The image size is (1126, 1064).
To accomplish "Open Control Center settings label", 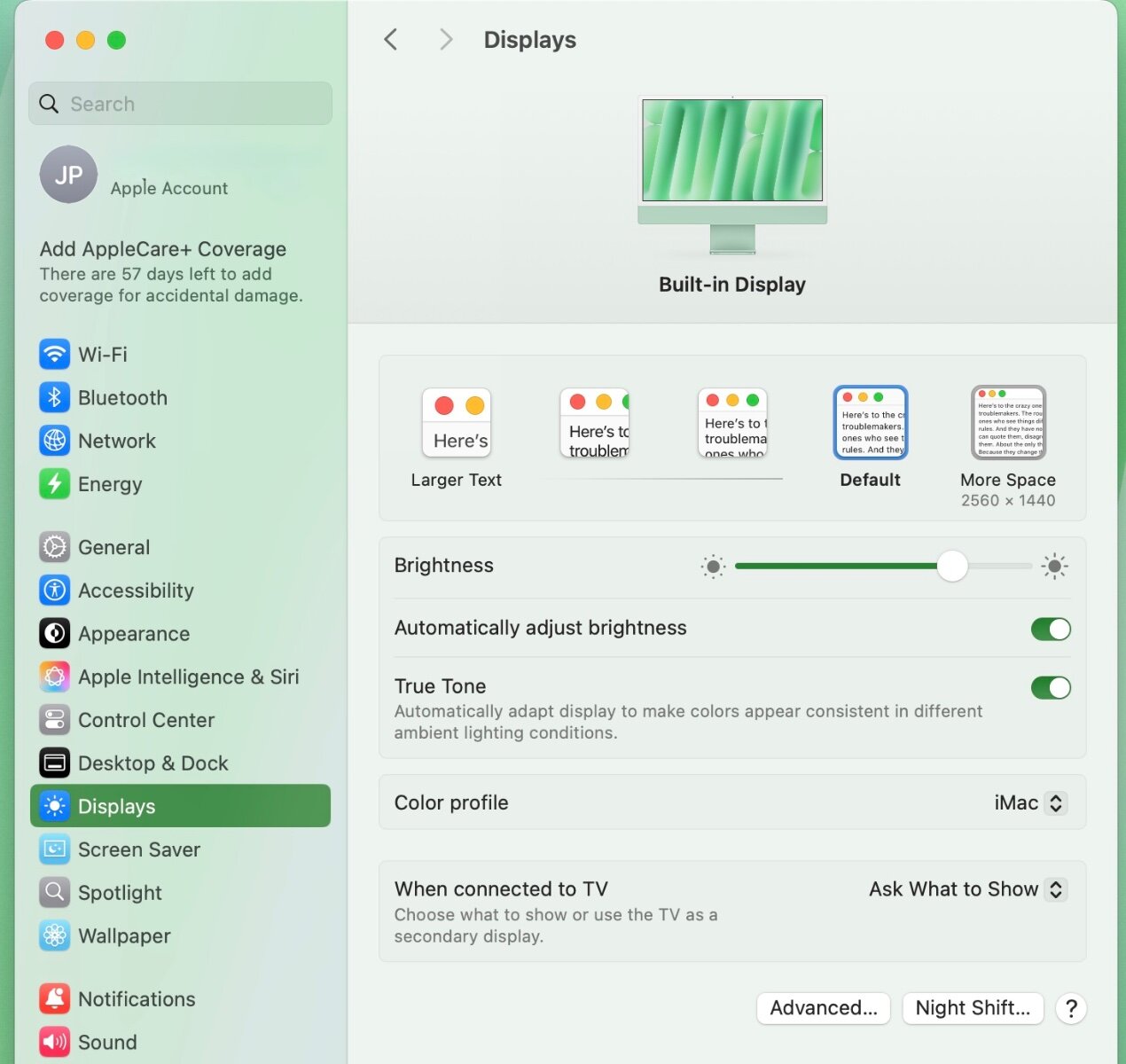I will tap(146, 720).
